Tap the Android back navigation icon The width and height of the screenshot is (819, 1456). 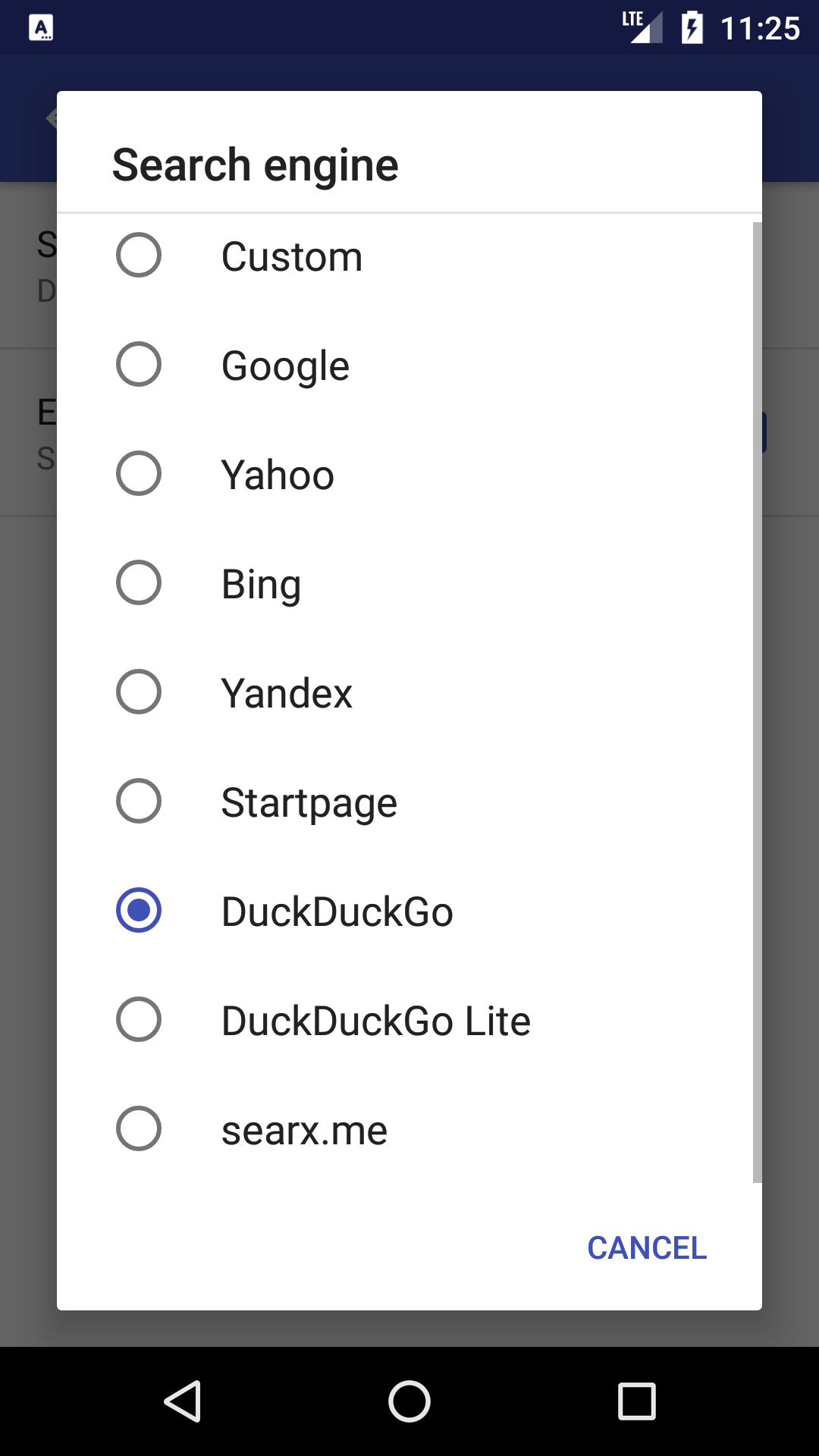183,1401
